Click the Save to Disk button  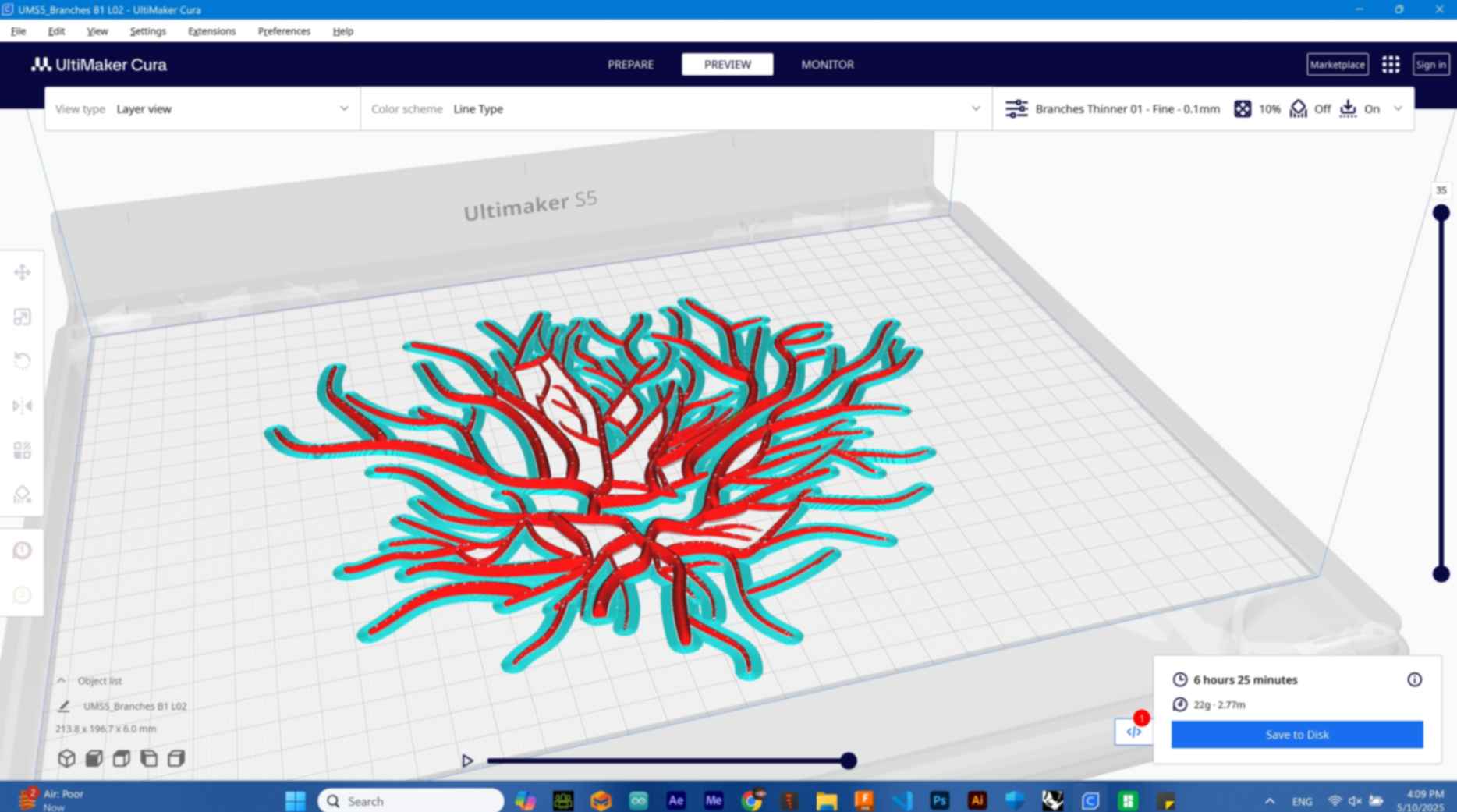[x=1296, y=734]
